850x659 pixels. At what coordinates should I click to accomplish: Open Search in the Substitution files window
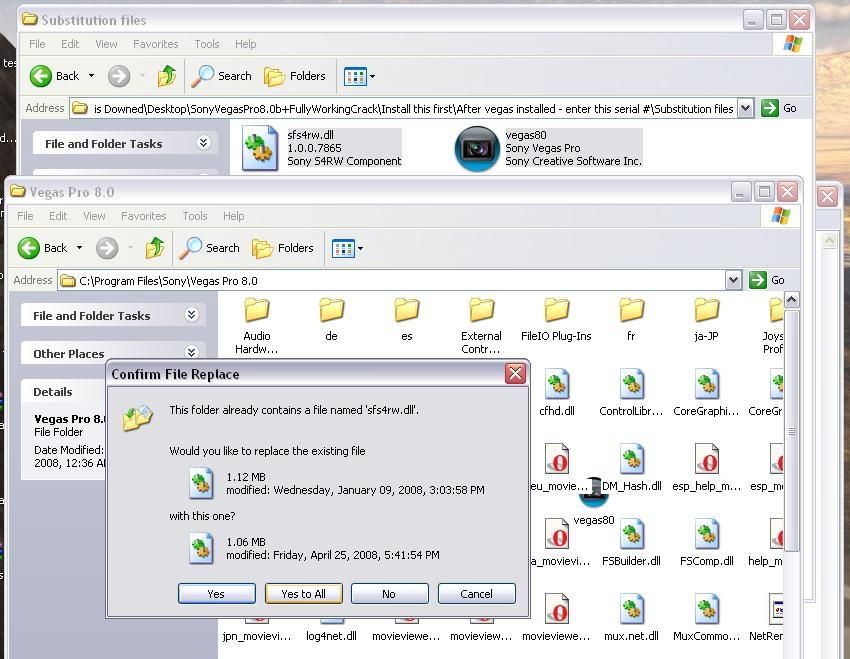click(222, 76)
